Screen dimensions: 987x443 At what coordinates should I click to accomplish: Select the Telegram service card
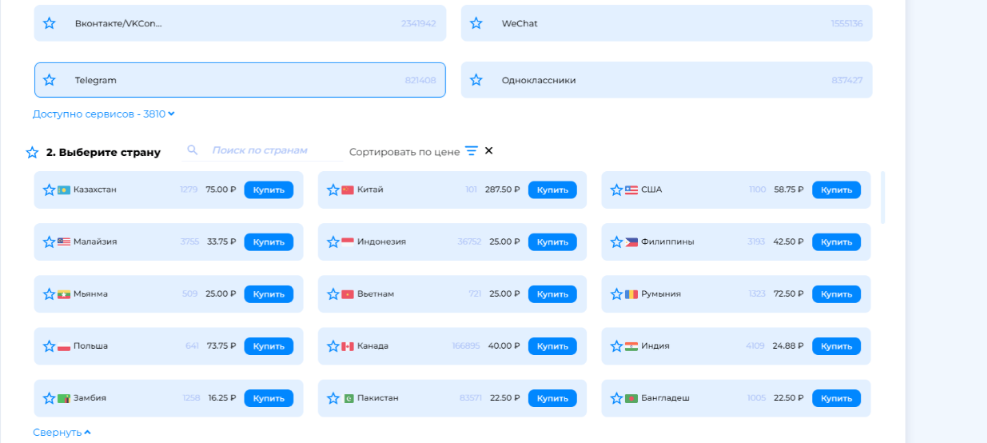240,80
